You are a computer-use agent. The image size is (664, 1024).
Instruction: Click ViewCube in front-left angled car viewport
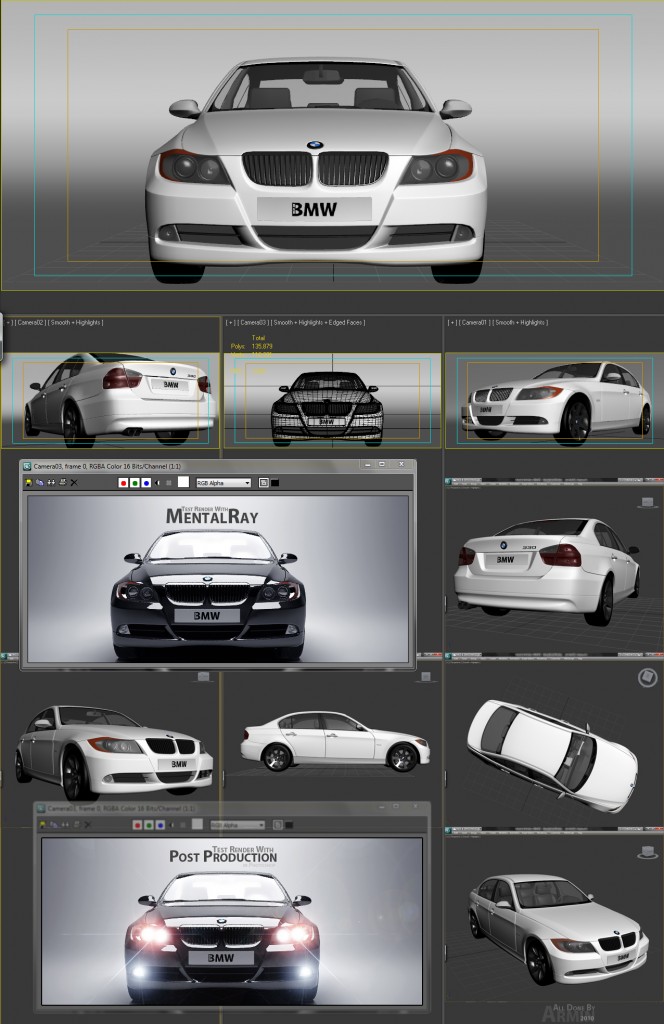click(203, 677)
